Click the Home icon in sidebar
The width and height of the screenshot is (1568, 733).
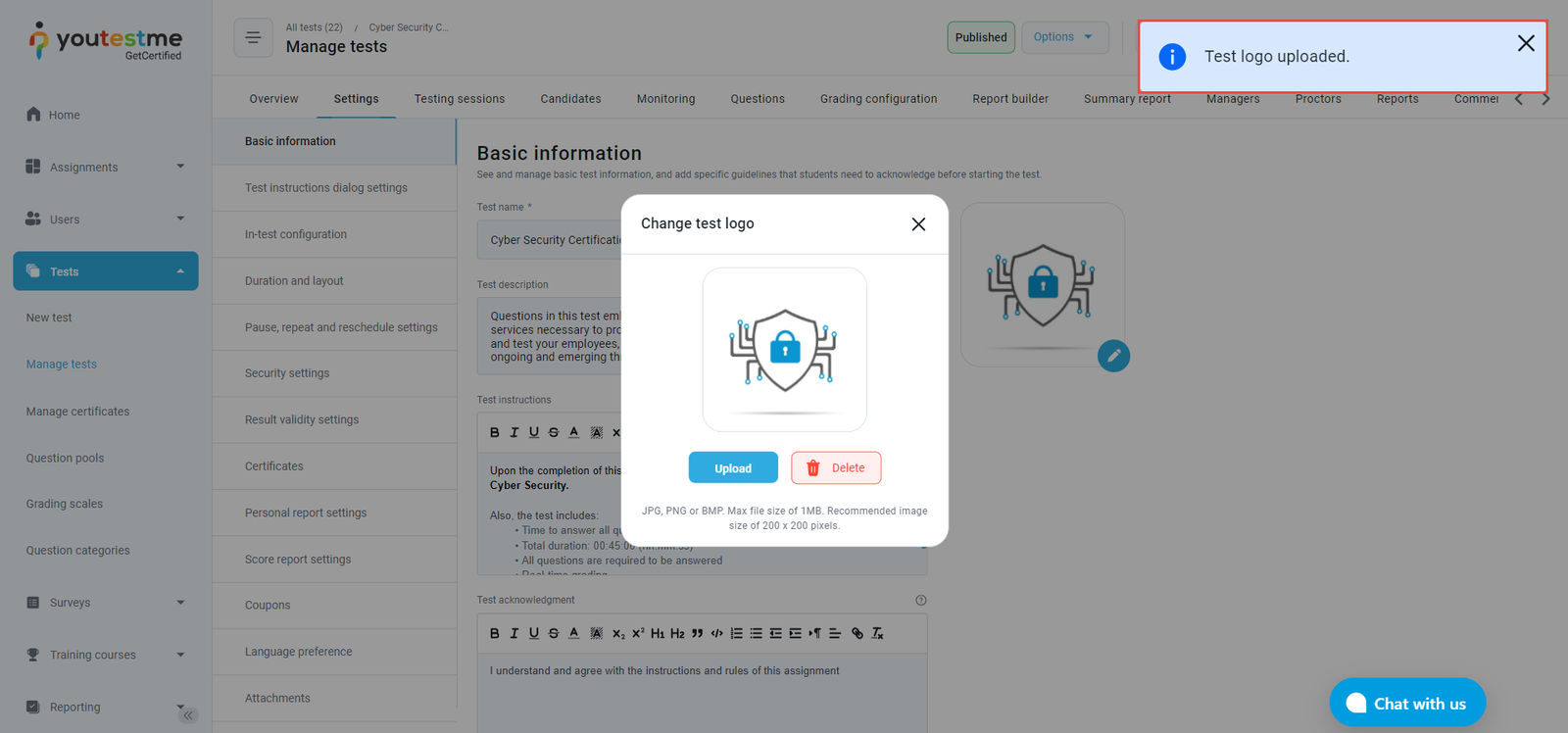point(33,115)
